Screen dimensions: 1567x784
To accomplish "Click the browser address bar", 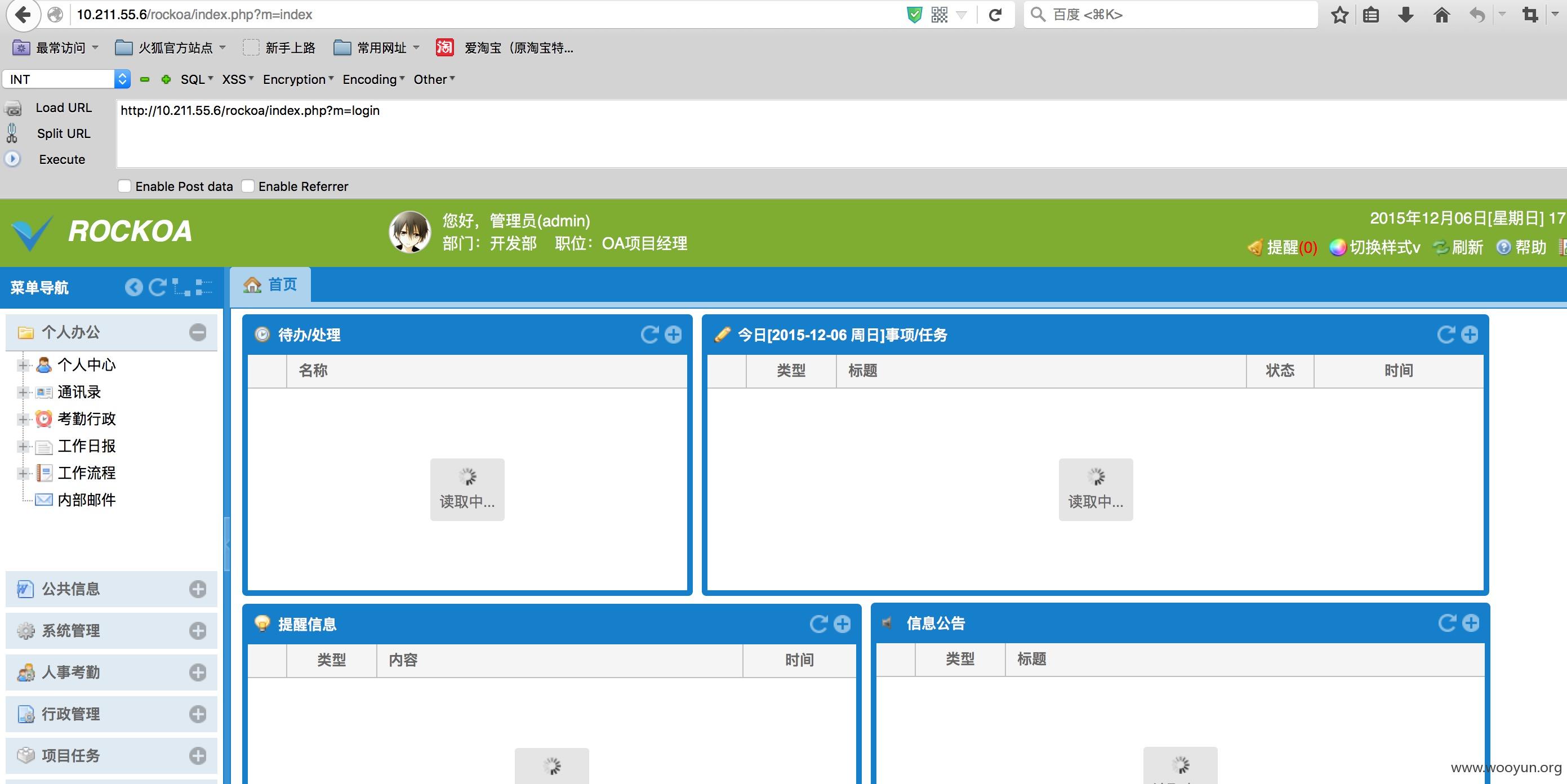I will pyautogui.click(x=487, y=15).
